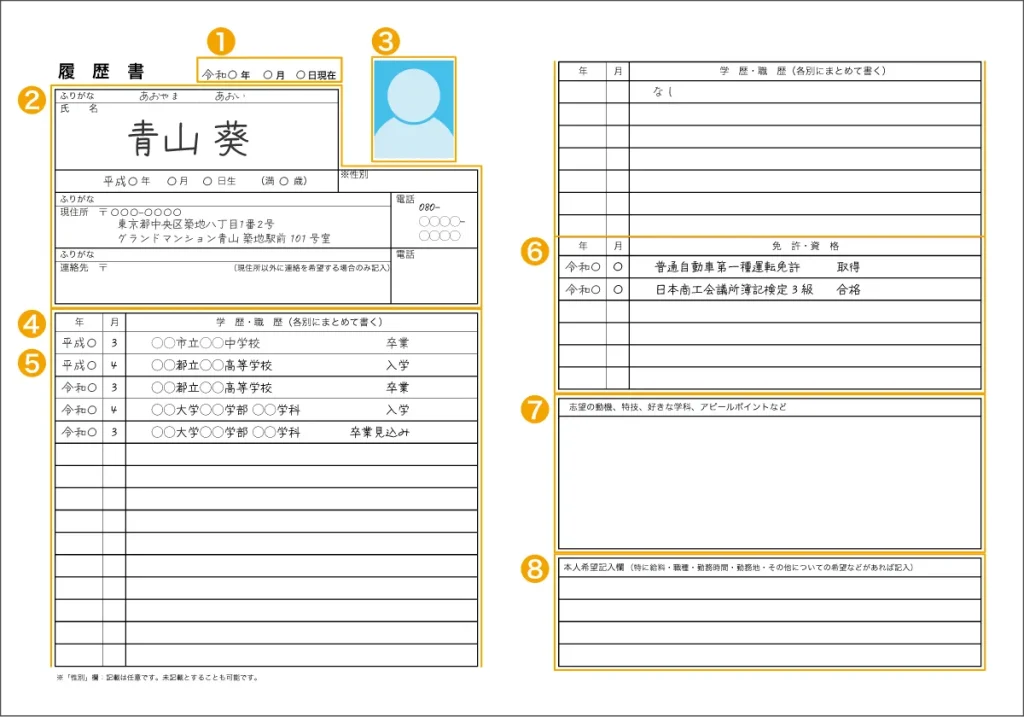Click the 免許・資格 header
The image size is (1024, 717).
click(x=805, y=246)
